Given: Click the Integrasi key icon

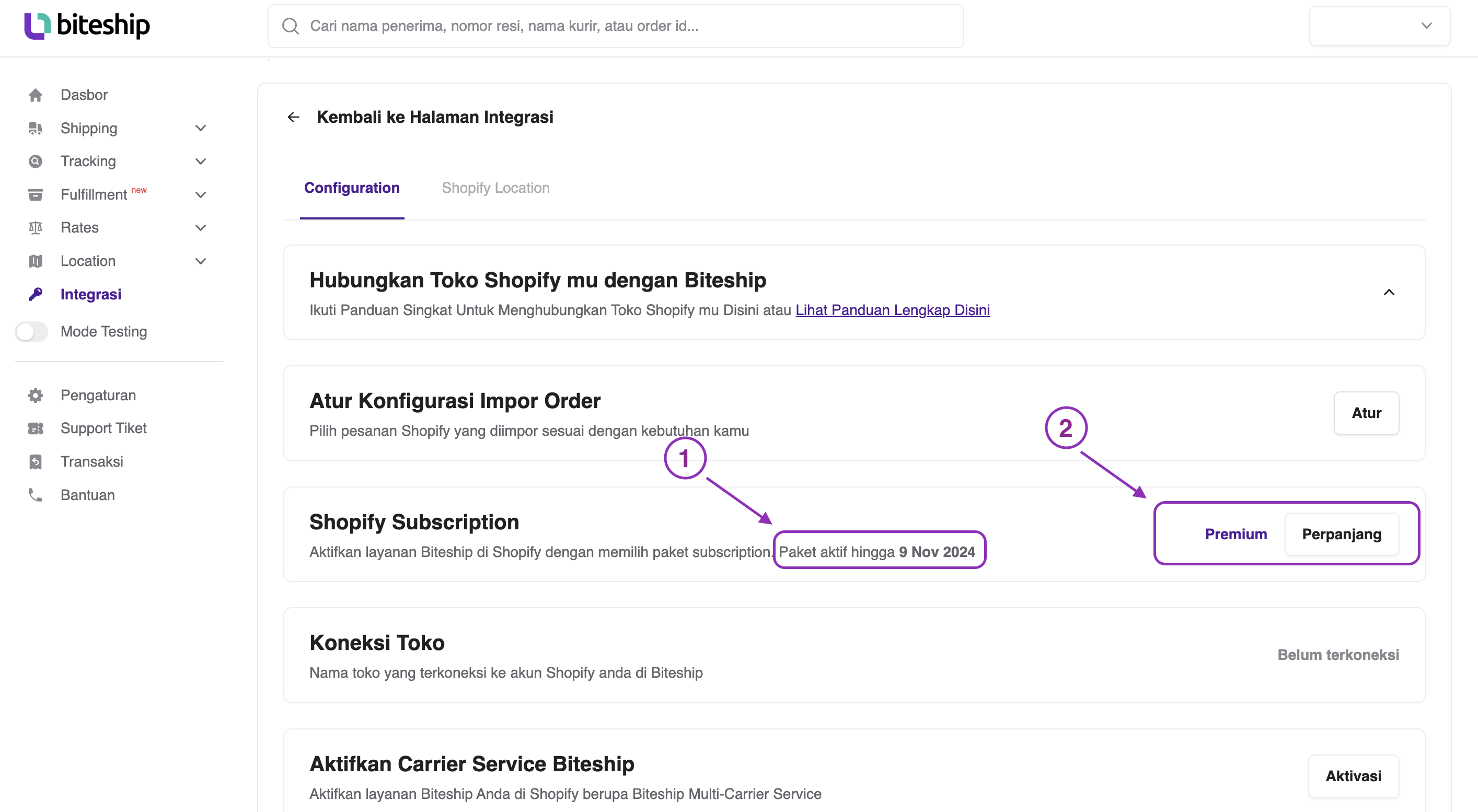Looking at the screenshot, I should (x=36, y=295).
